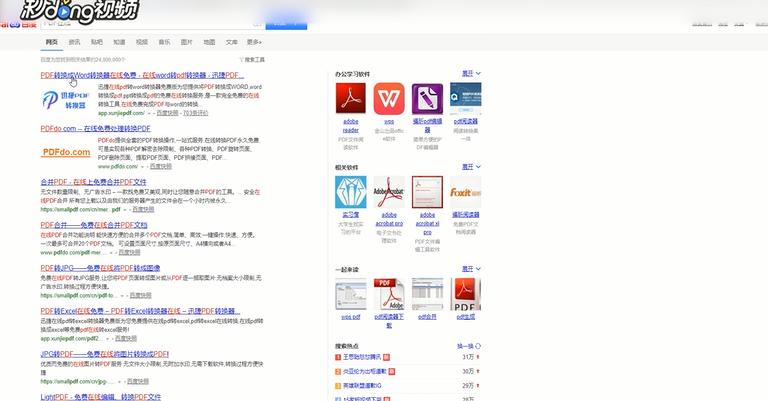Open the first-ranked hot search topic

(362, 357)
